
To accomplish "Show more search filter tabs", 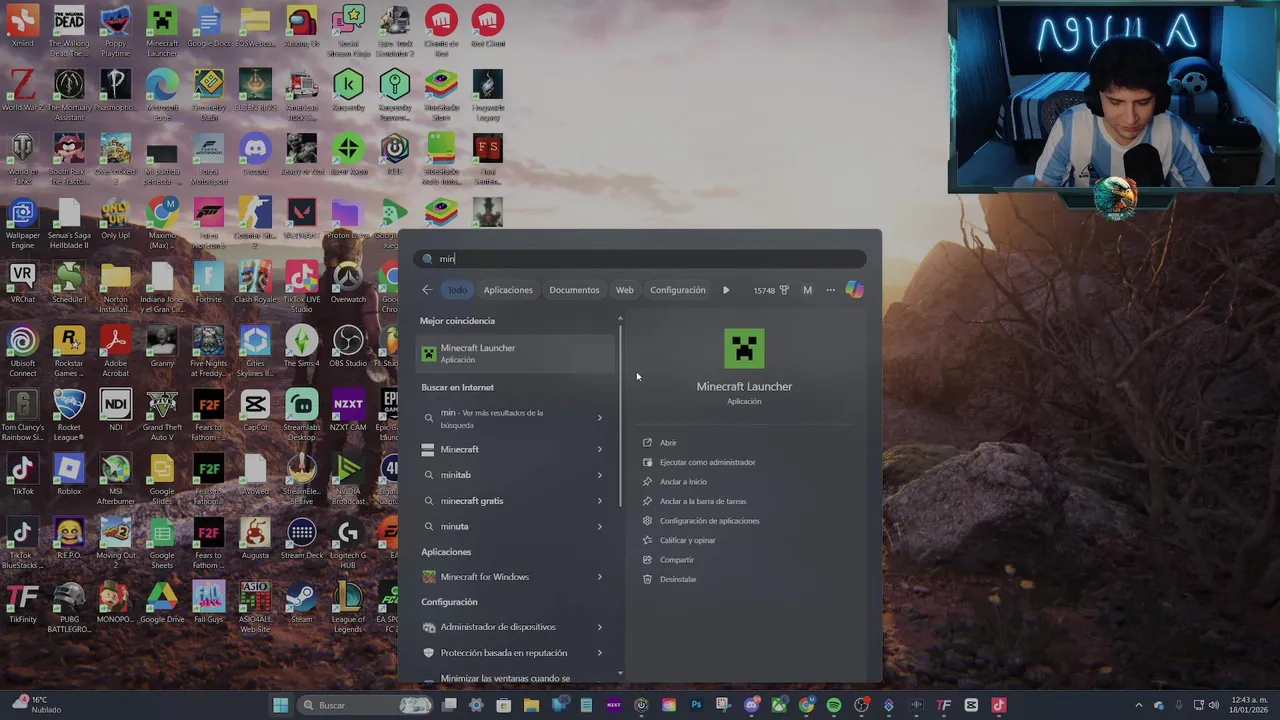I will coord(726,290).
